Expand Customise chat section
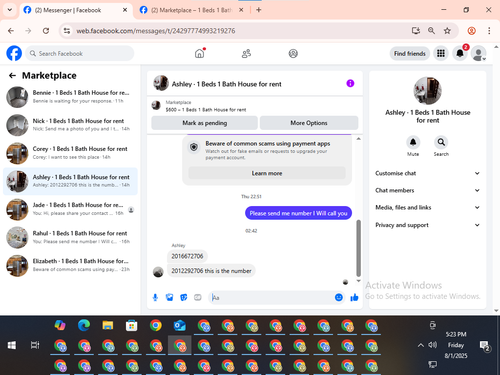 [428, 173]
